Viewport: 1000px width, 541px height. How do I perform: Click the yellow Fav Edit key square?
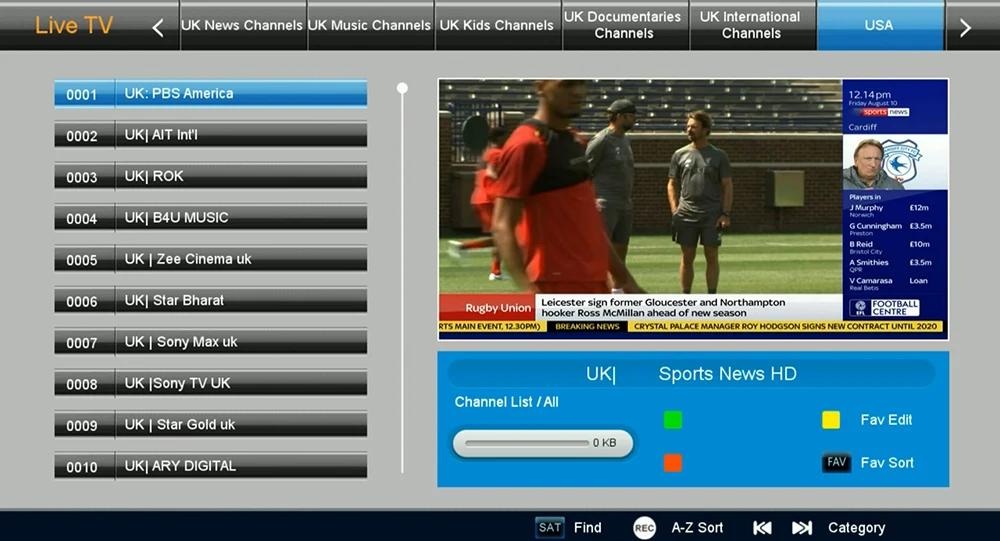(831, 420)
